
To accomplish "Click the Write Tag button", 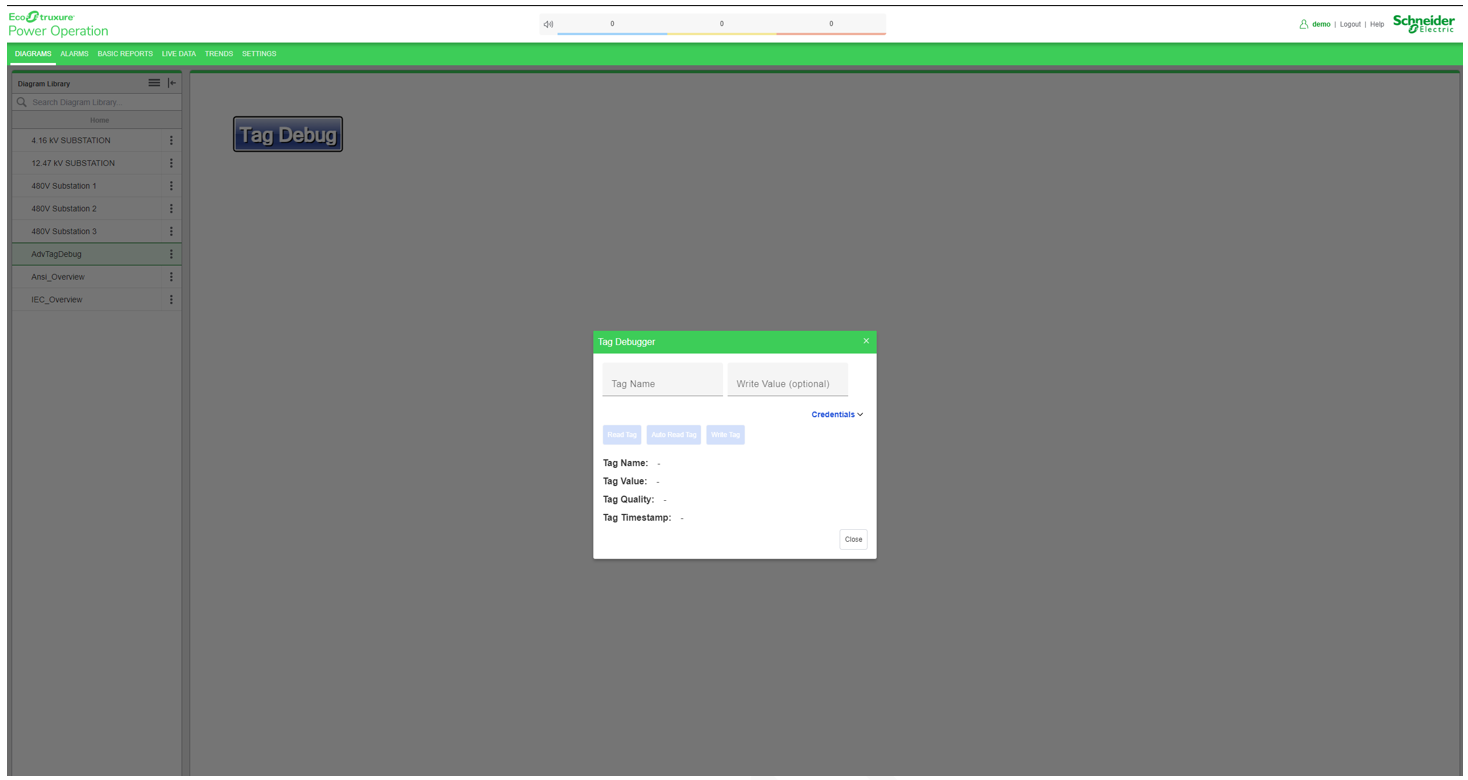I will click(725, 435).
